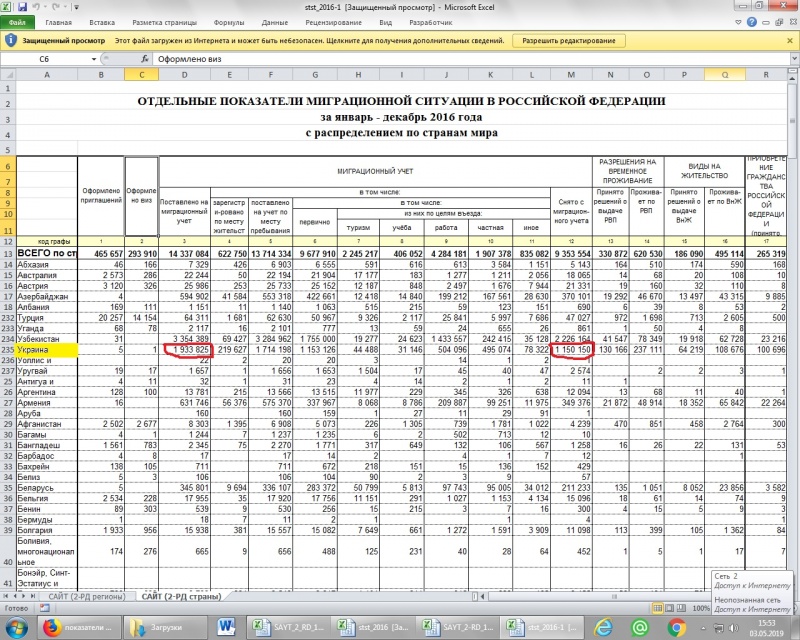
Task: Click the horizontal scrollbar thumb
Action: pos(614,596)
